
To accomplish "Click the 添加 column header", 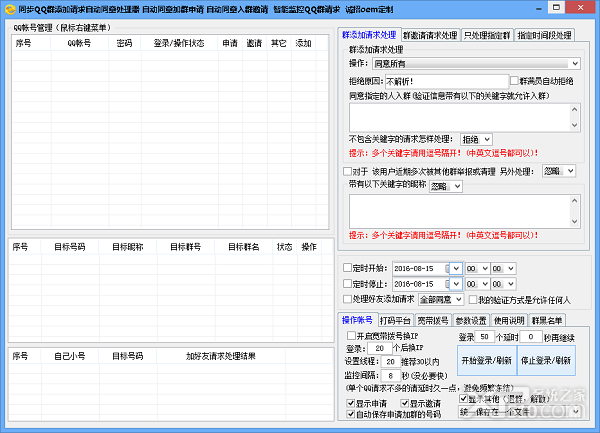I will 303,43.
